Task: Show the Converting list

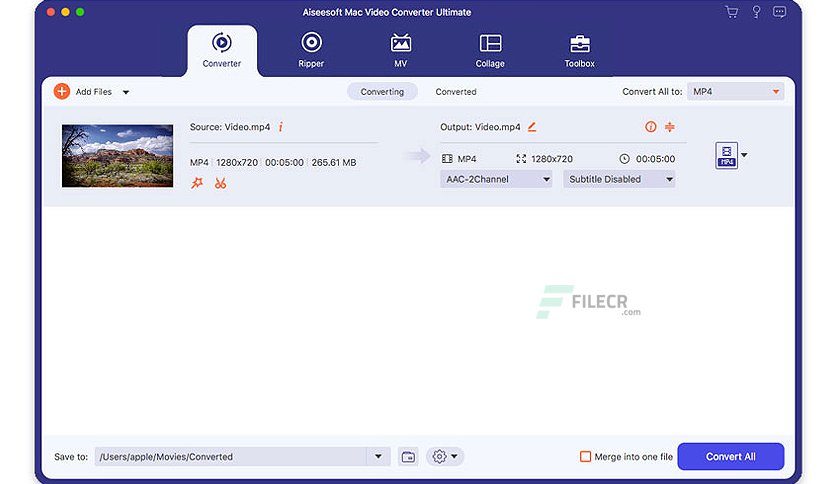Action: click(382, 92)
